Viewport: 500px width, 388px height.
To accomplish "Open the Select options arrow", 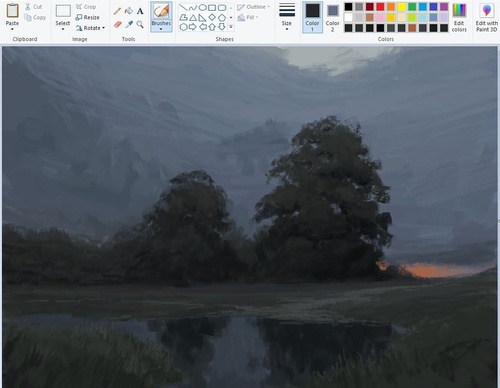I will [x=63, y=29].
